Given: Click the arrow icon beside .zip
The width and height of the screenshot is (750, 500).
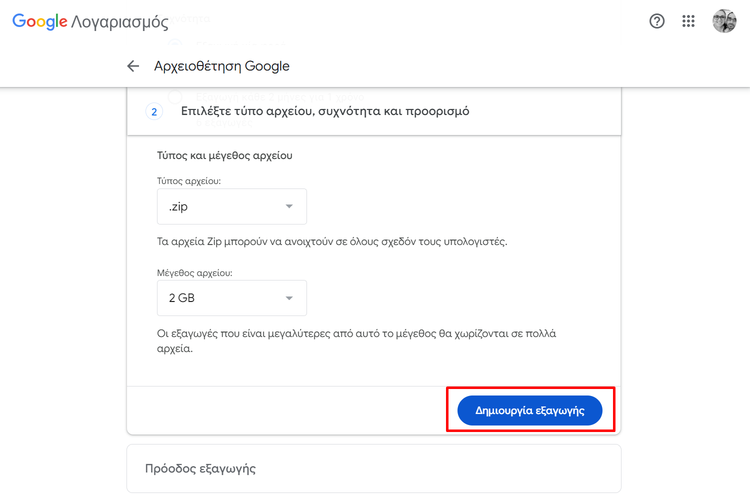Looking at the screenshot, I should (x=289, y=206).
